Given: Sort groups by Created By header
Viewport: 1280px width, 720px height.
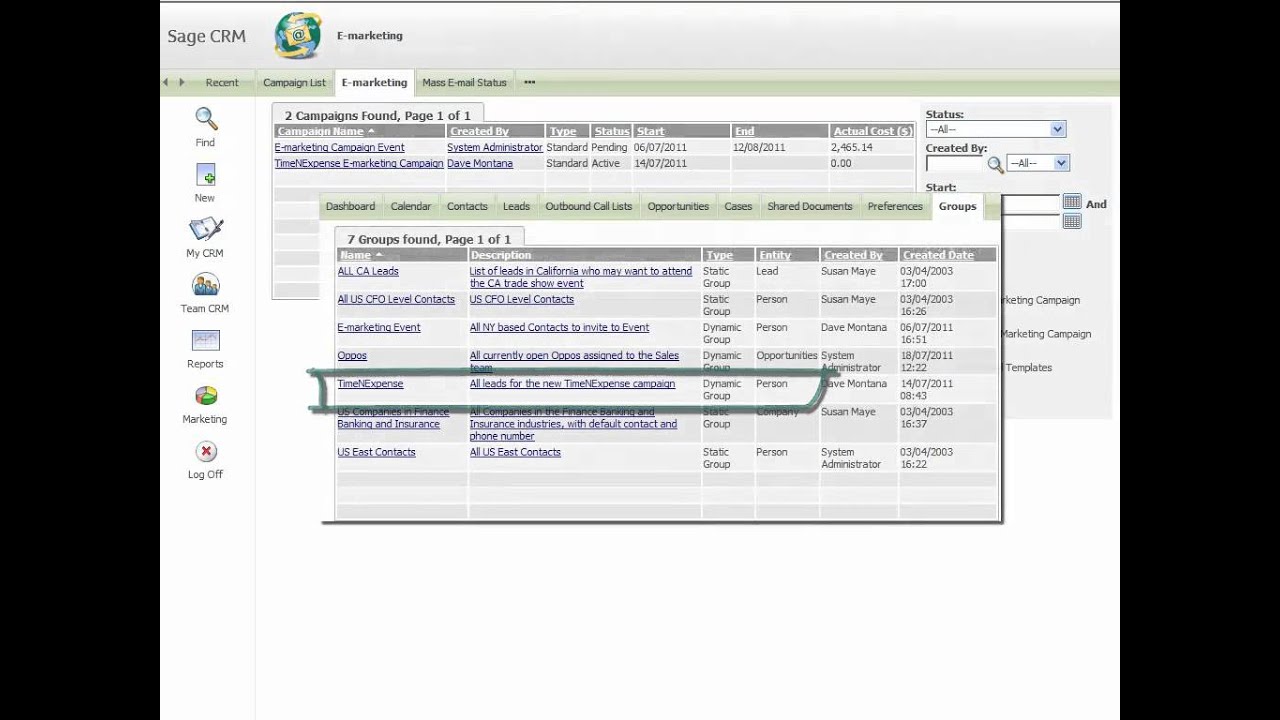Looking at the screenshot, I should point(853,255).
